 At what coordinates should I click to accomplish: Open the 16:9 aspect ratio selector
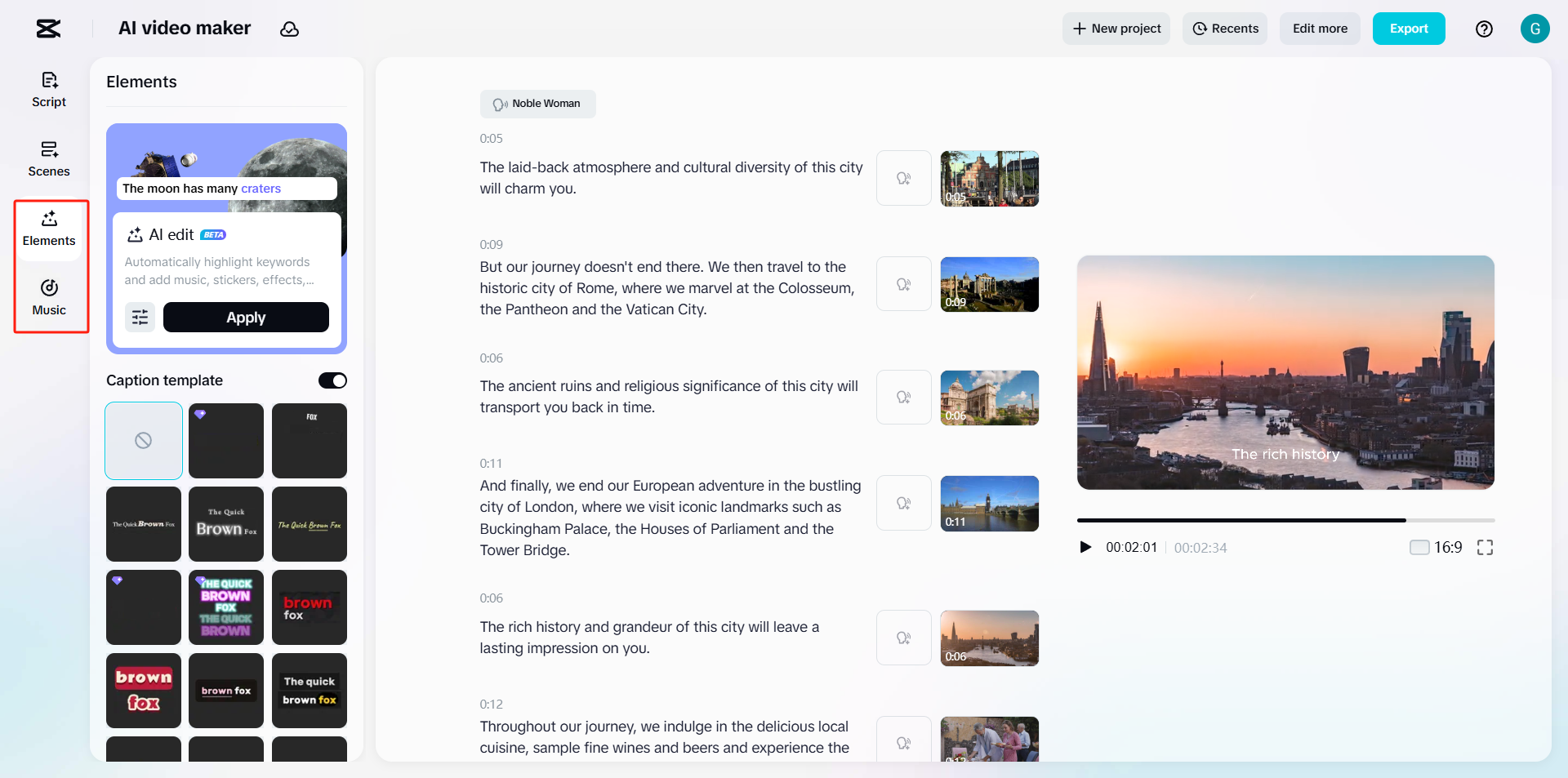click(x=1436, y=548)
